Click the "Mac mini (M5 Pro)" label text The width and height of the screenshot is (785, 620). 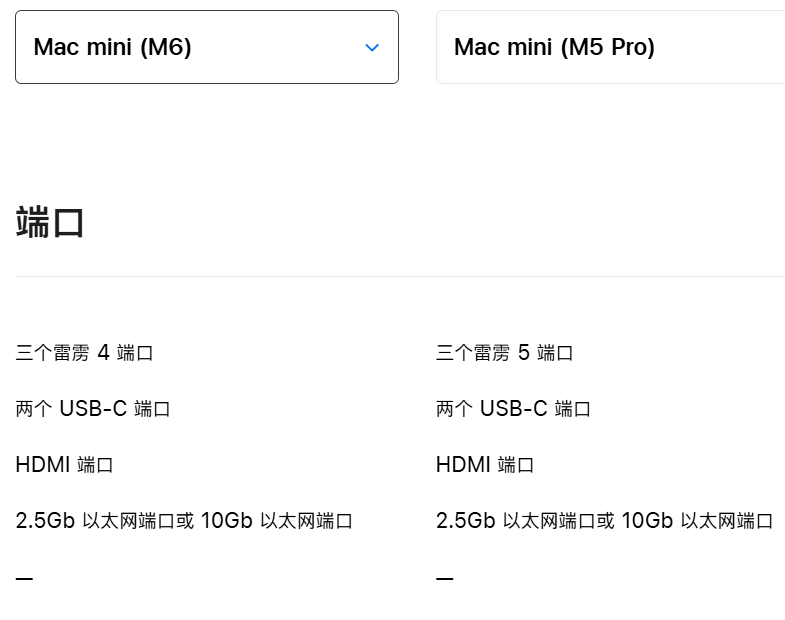(554, 47)
